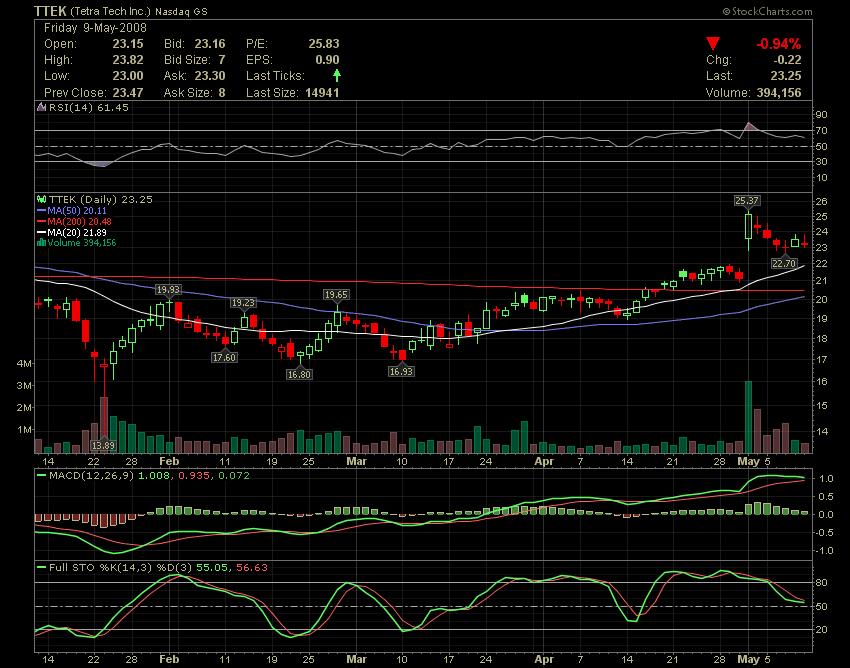Viewport: 850px width, 668px height.
Task: Click the 80 stochastic axis label
Action: [x=822, y=583]
